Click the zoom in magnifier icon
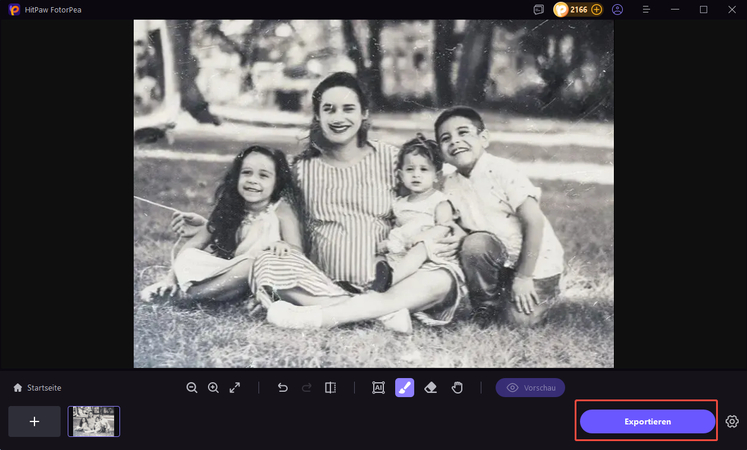 213,388
